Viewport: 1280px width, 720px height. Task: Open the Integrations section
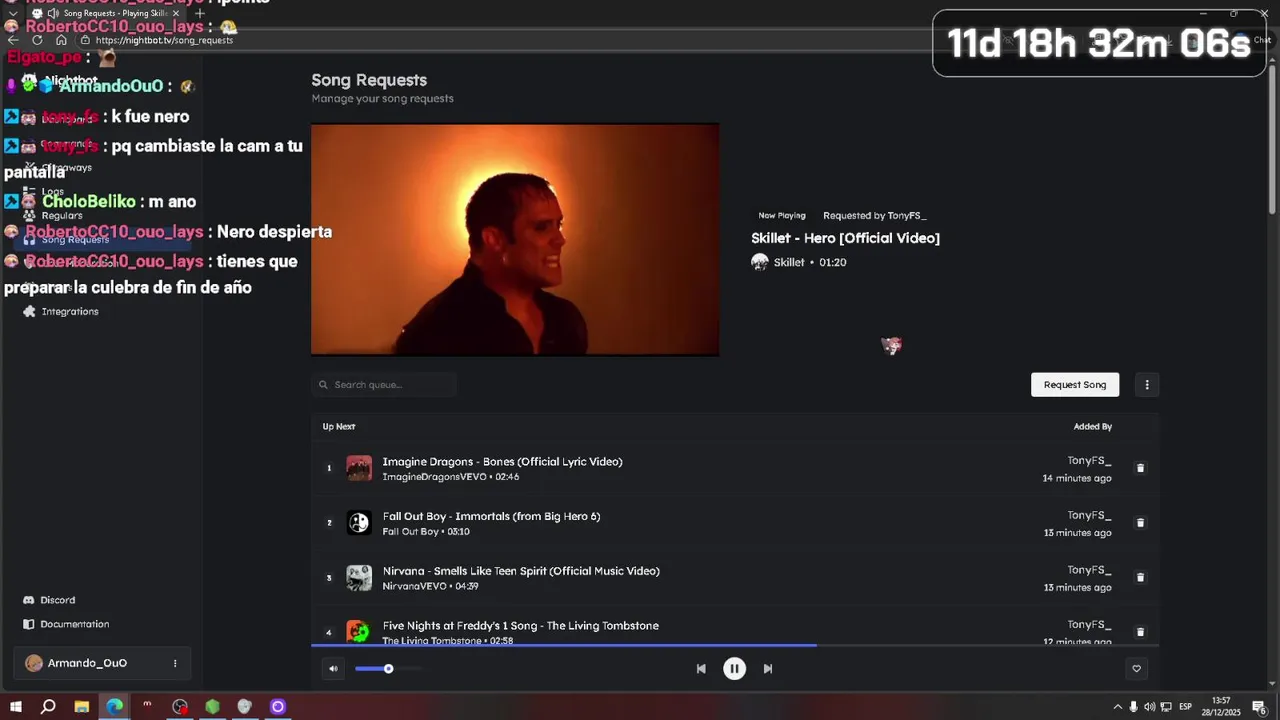70,311
